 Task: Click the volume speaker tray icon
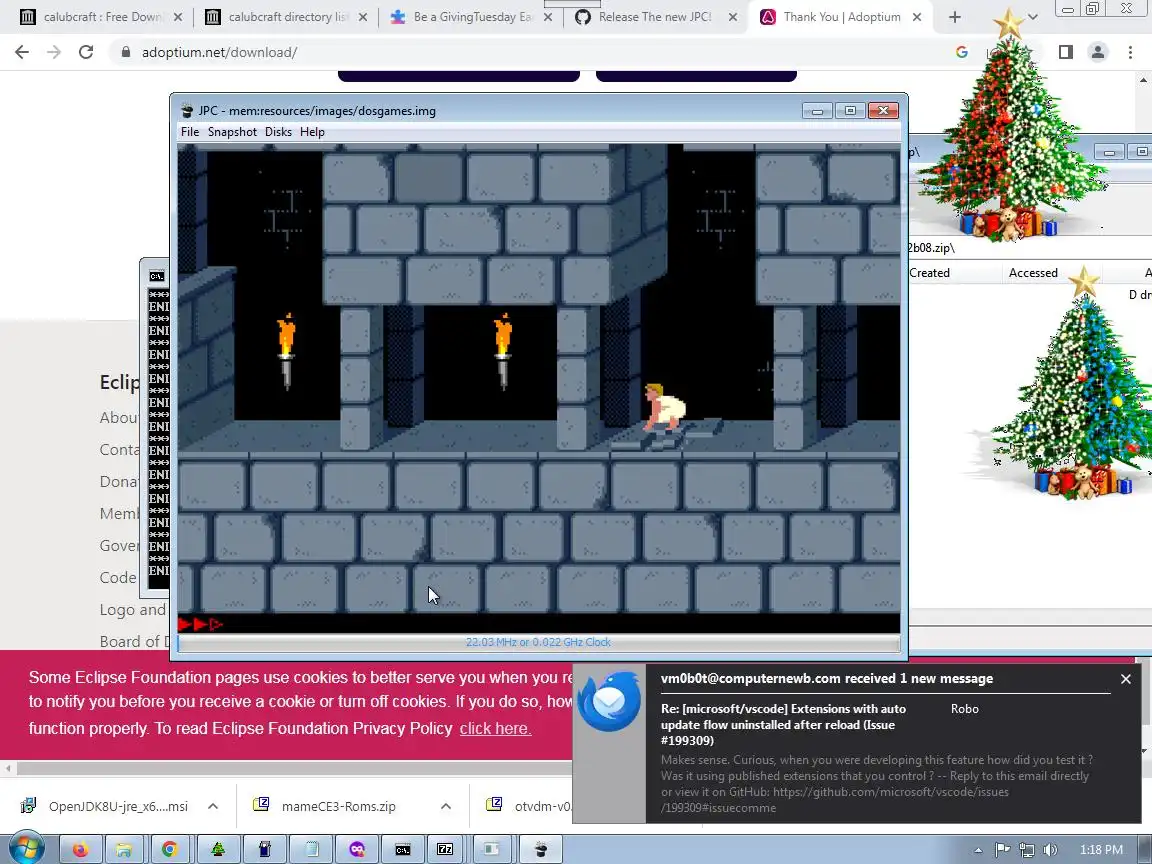[1051, 849]
